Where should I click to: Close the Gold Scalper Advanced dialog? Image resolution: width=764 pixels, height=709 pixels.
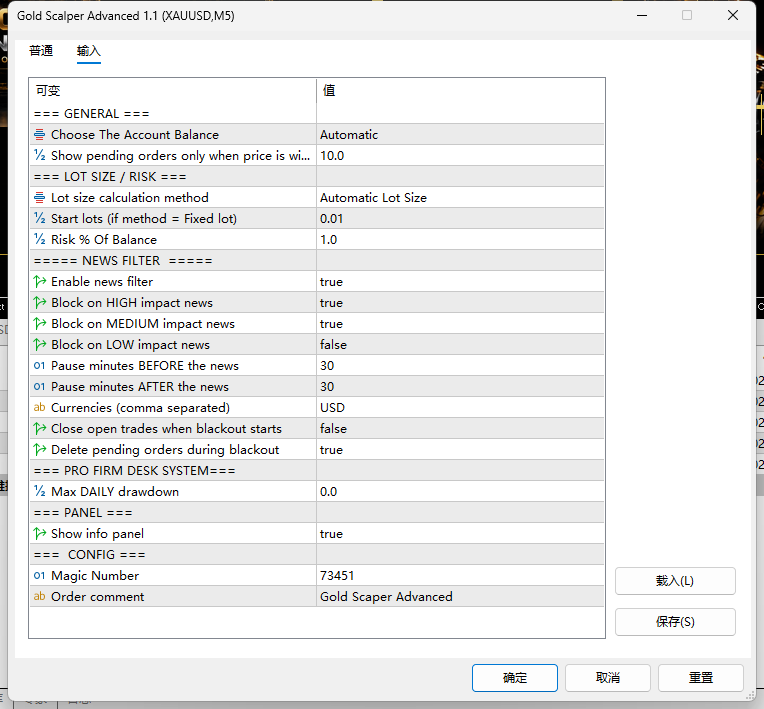(x=733, y=15)
